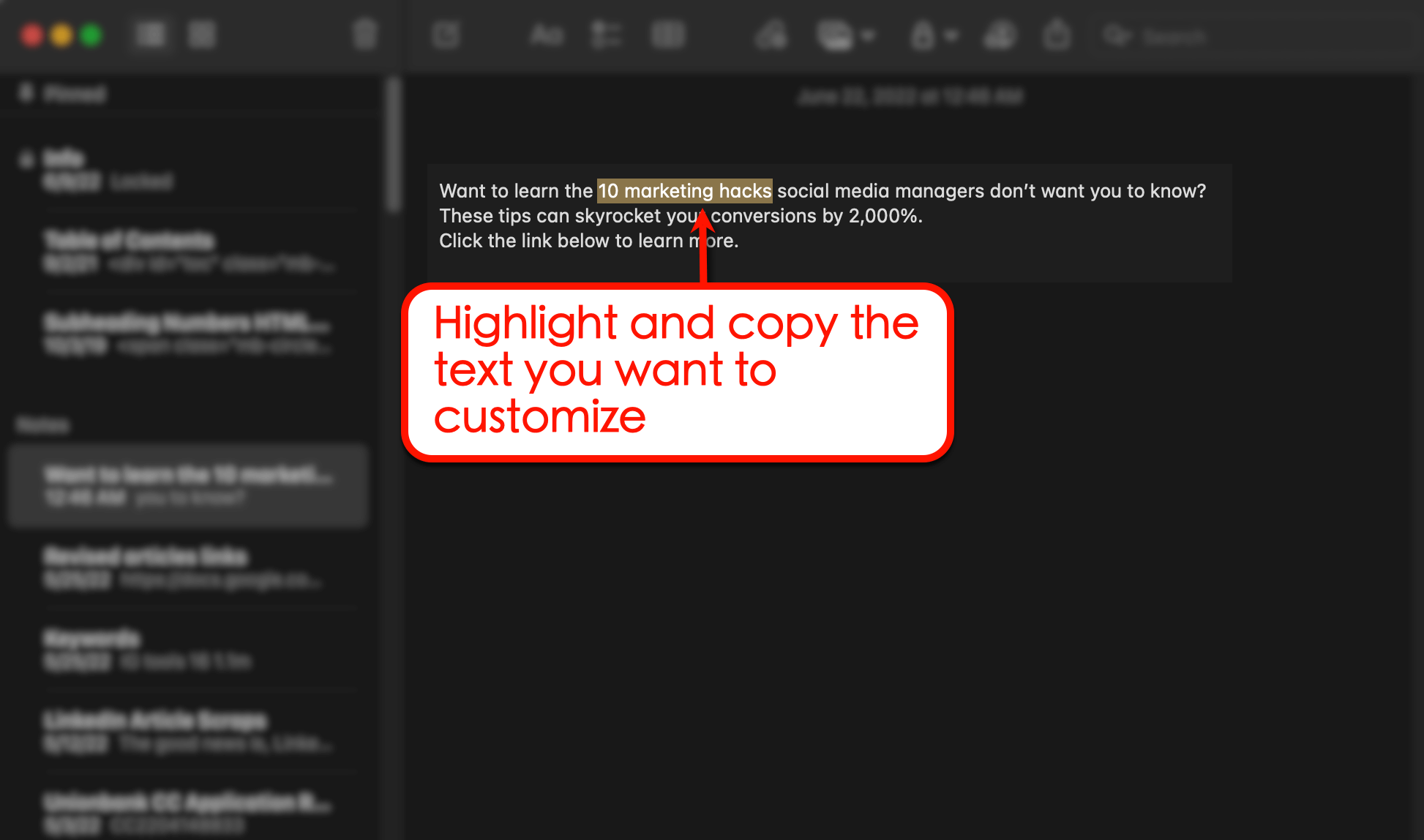Insert a table using the table icon
The image size is (1424, 840).
pos(667,34)
